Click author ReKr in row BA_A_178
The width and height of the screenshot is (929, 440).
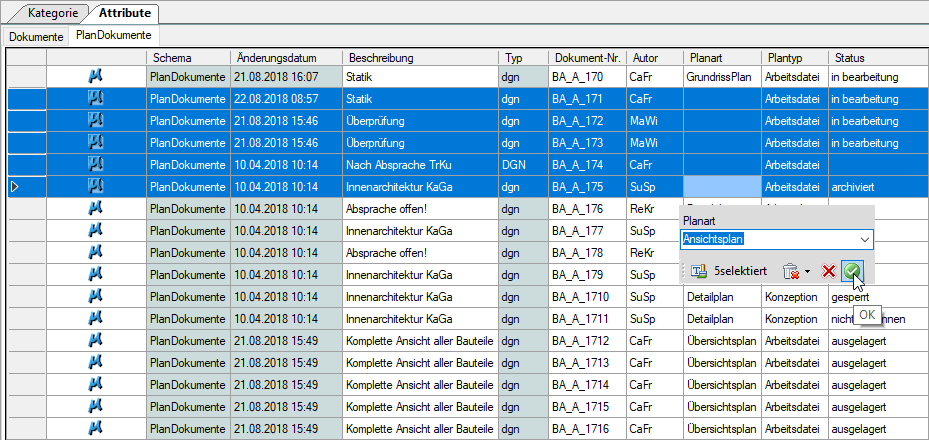tap(655, 252)
